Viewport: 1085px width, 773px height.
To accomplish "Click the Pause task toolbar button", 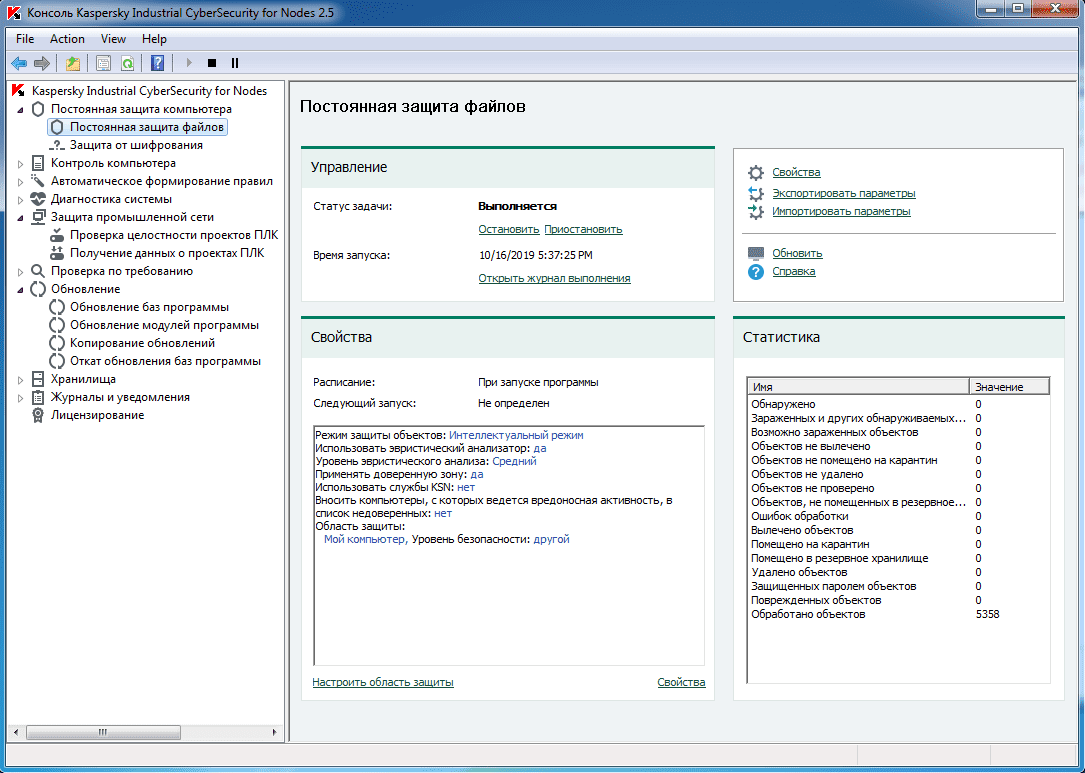I will (x=235, y=63).
